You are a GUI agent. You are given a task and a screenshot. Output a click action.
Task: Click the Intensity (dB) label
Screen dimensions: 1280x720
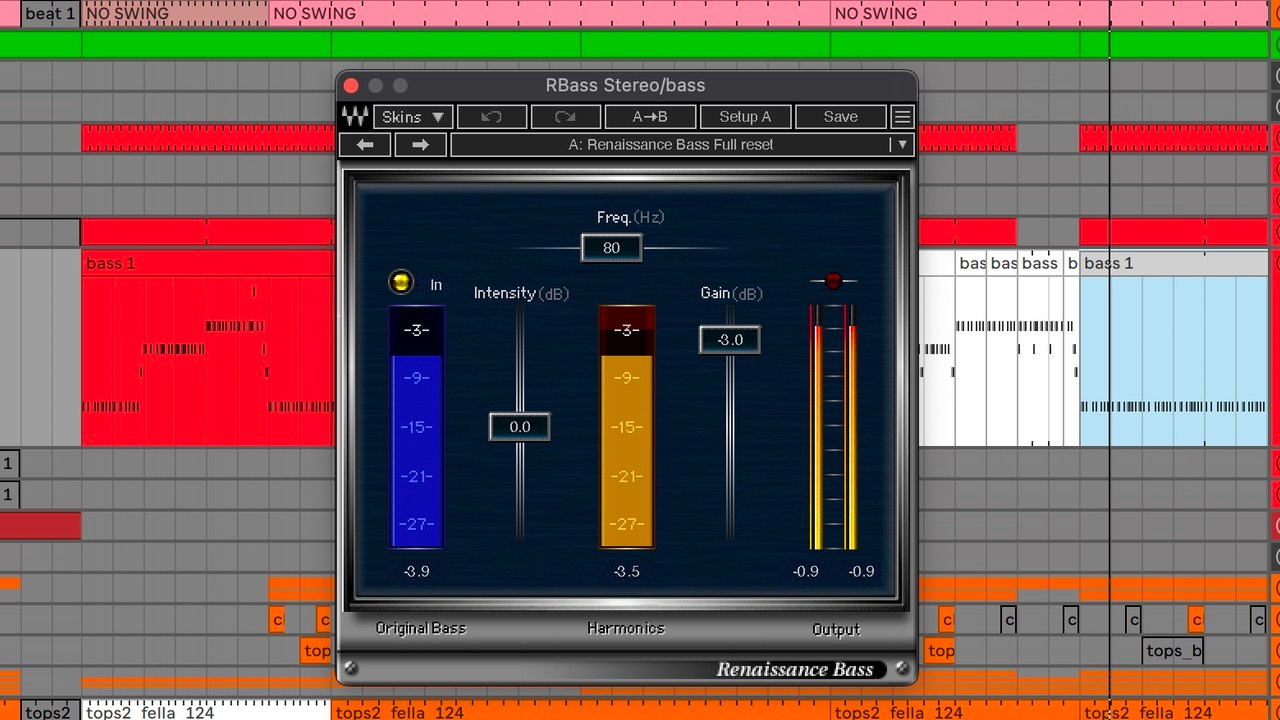pyautogui.click(x=521, y=293)
